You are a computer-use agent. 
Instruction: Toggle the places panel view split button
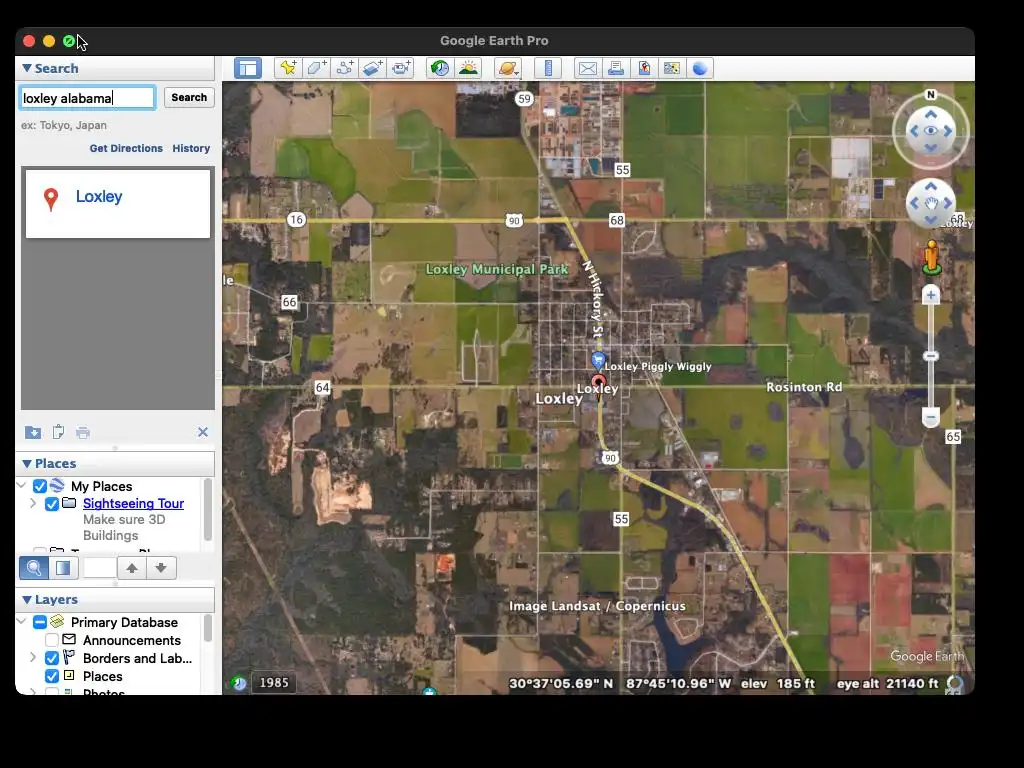(x=63, y=568)
